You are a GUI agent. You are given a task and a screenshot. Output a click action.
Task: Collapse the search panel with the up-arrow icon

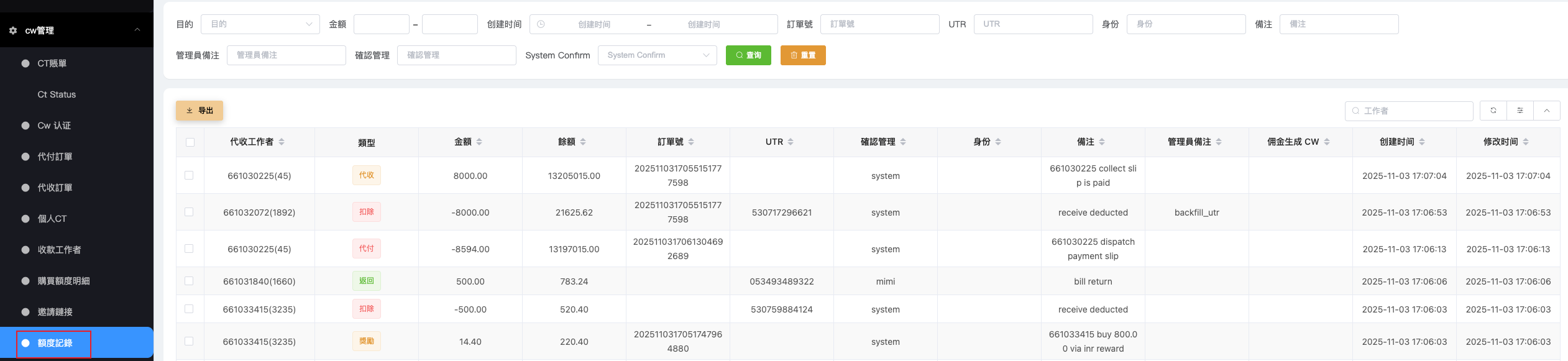tap(1546, 111)
